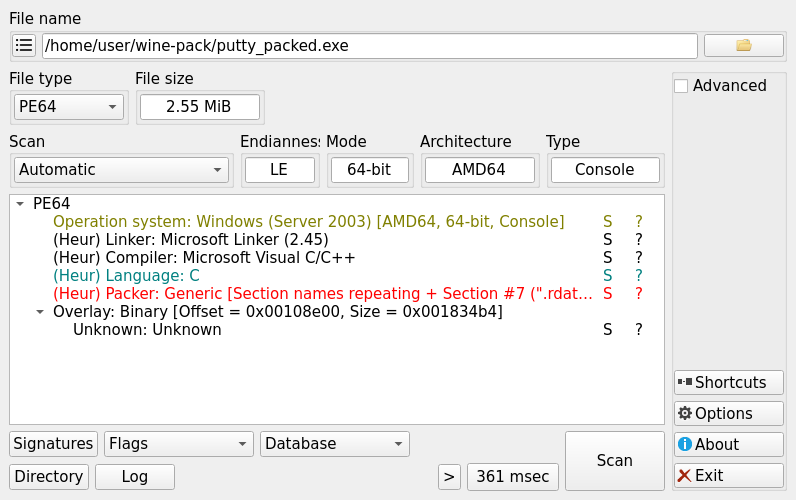
Task: Open the File type PE64 dropdown
Action: [x=69, y=107]
